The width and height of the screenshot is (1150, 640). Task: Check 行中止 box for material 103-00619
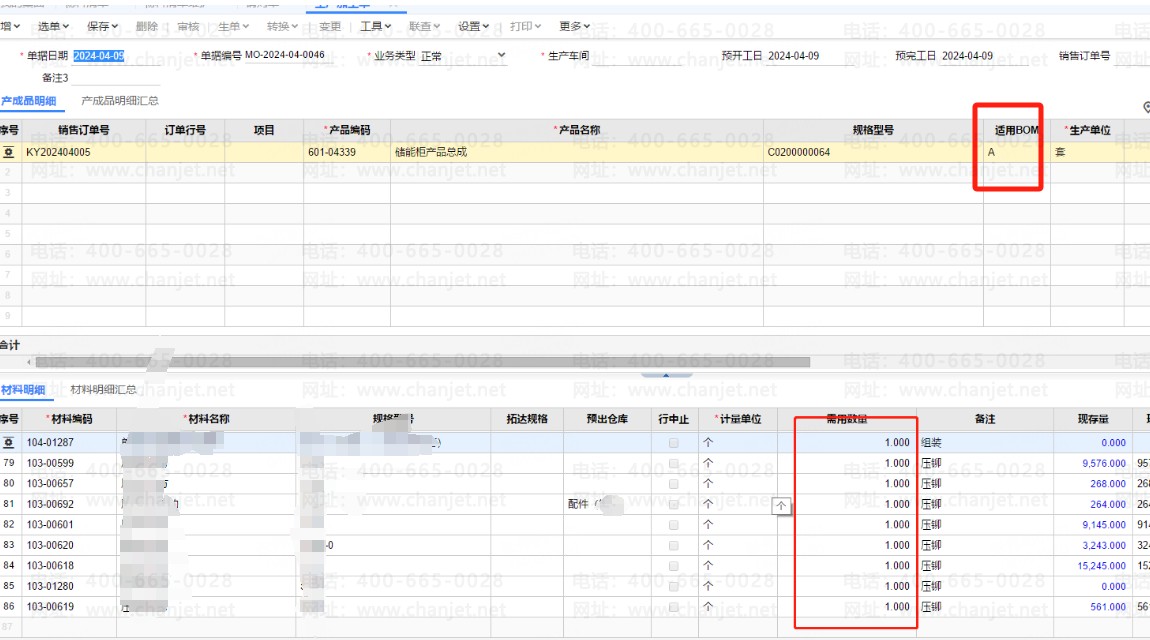tap(673, 607)
